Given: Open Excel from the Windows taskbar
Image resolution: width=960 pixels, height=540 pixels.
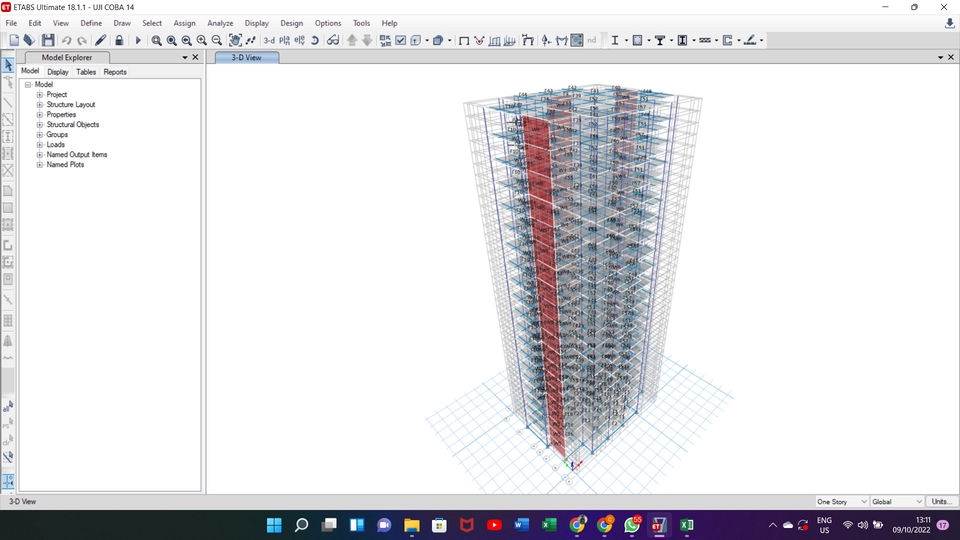Looking at the screenshot, I should 549,525.
